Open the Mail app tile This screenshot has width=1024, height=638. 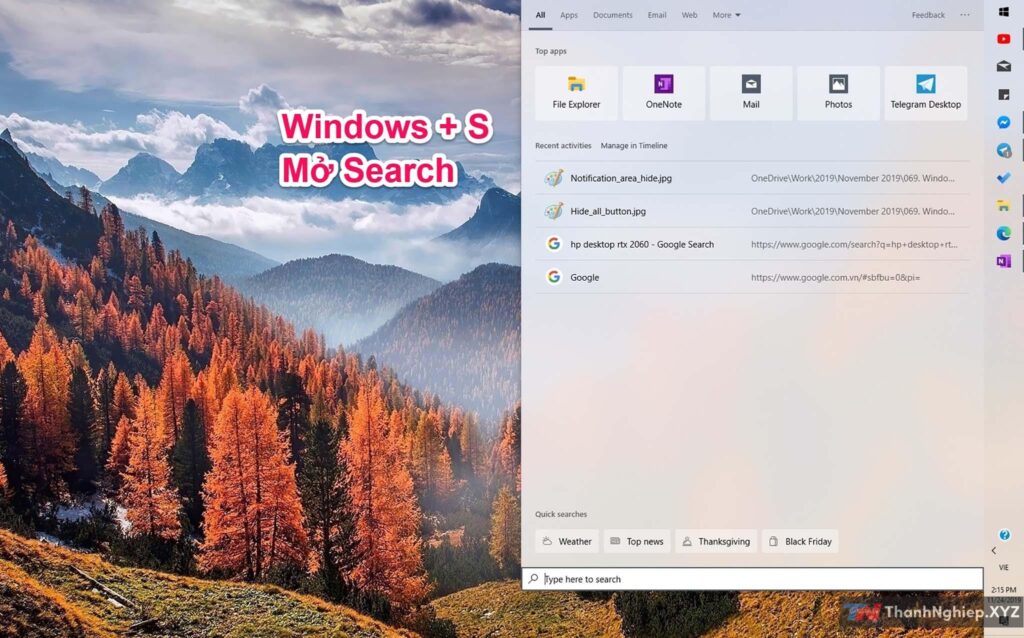751,93
